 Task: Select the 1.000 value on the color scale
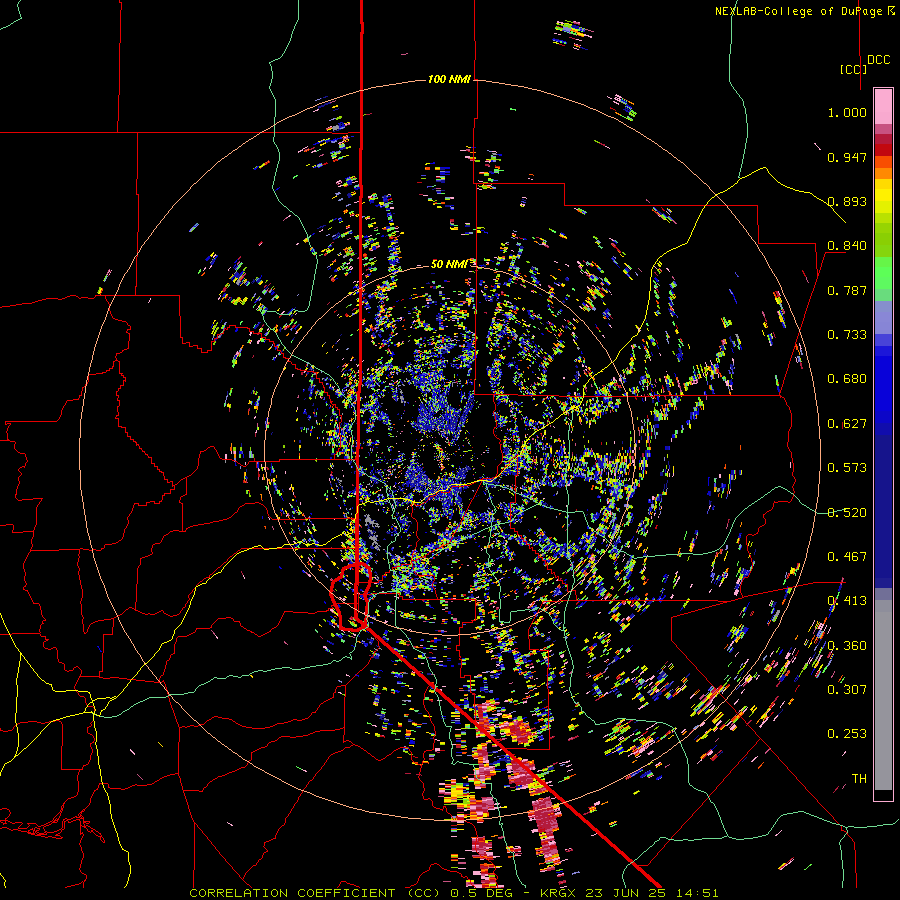coord(847,112)
